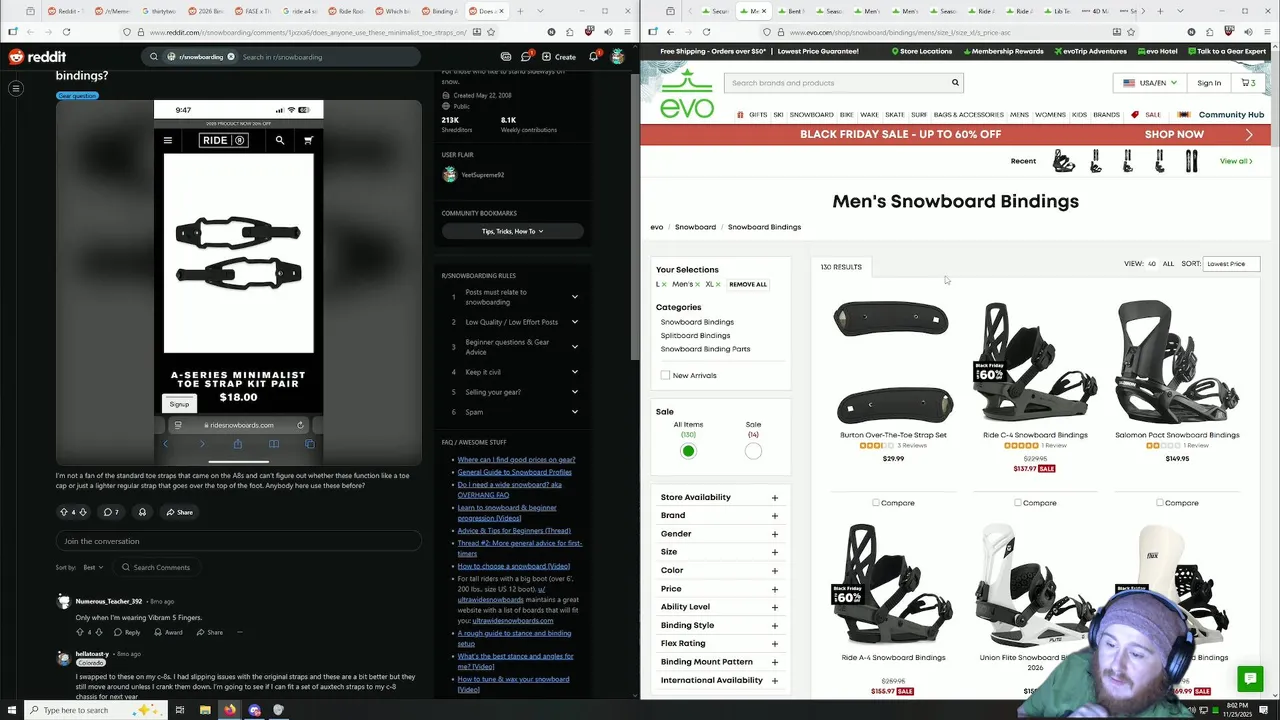Check Compare for Burton Over-The-Toe Strap Set
This screenshot has height=720, width=1280.
pos(876,503)
